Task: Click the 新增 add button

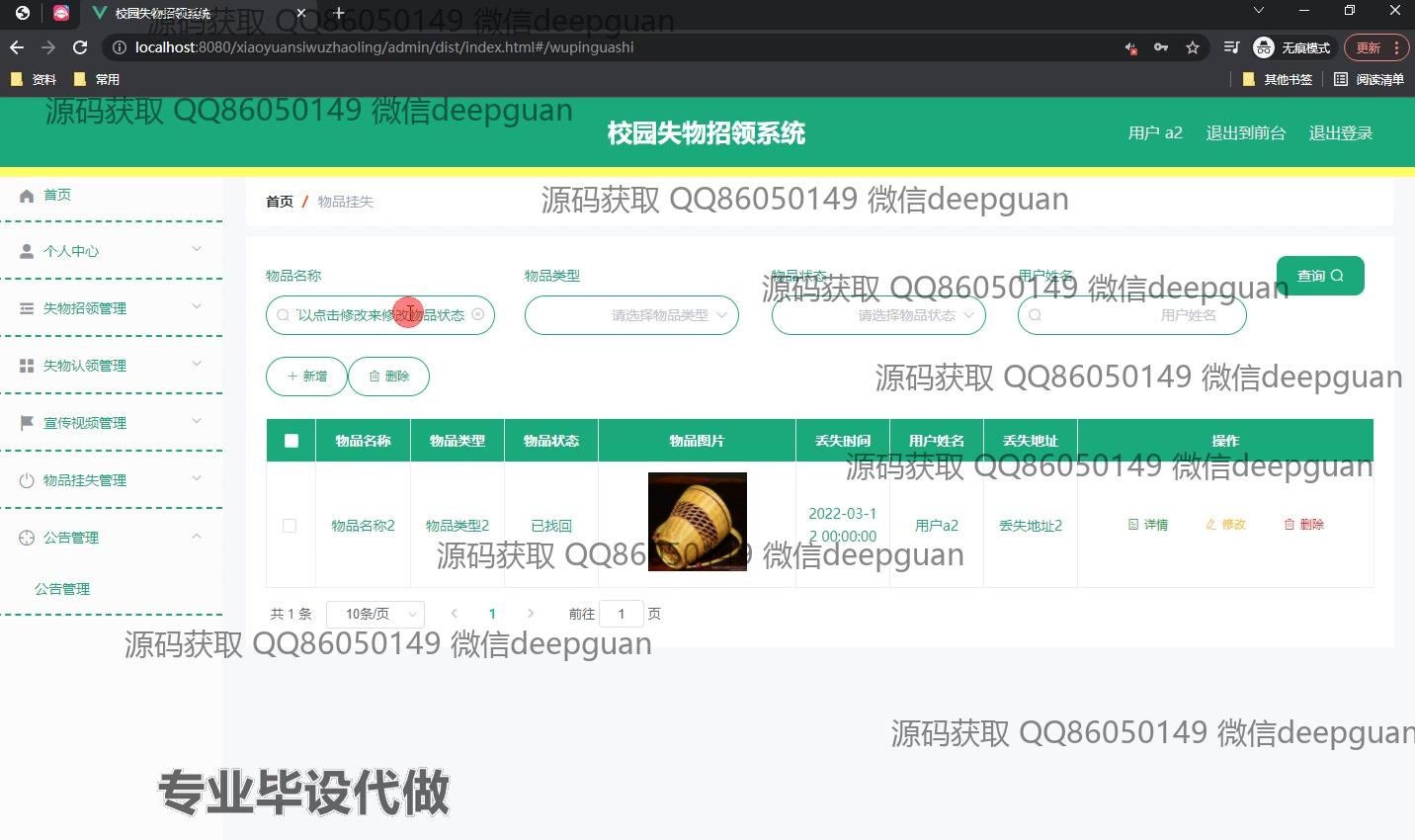Action: pyautogui.click(x=306, y=376)
